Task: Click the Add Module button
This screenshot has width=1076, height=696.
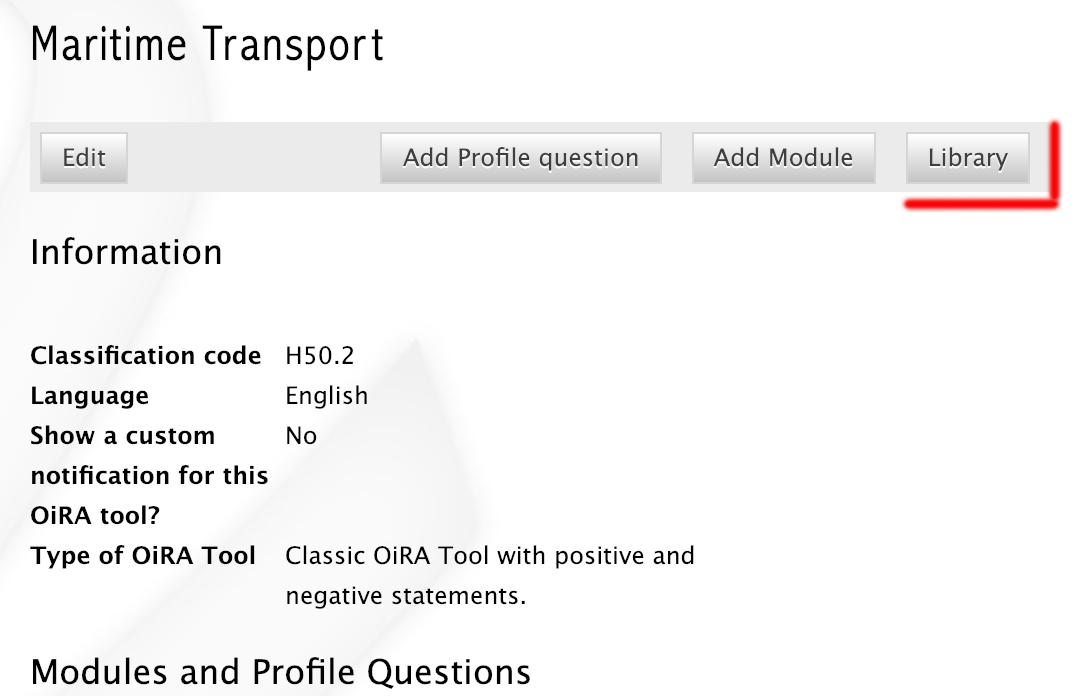Action: click(x=783, y=158)
